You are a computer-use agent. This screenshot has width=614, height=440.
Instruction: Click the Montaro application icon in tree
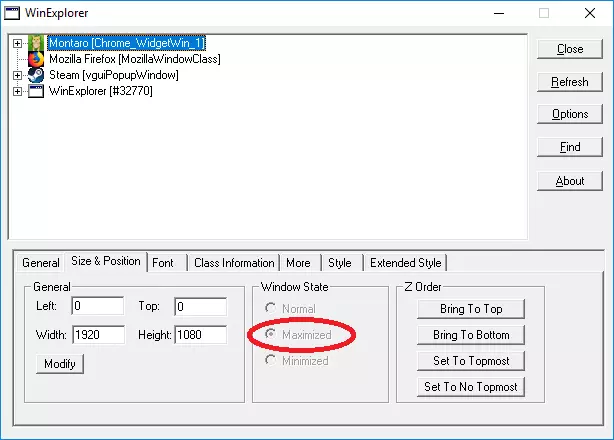[36, 43]
